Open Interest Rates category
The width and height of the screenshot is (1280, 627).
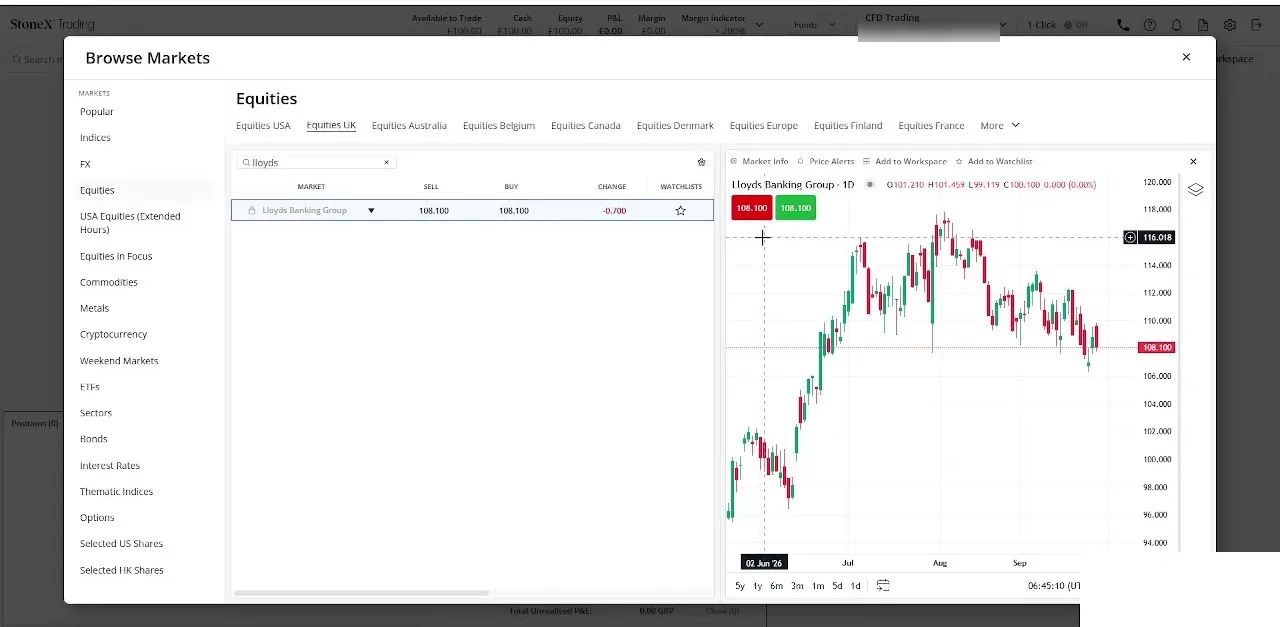[x=110, y=466]
